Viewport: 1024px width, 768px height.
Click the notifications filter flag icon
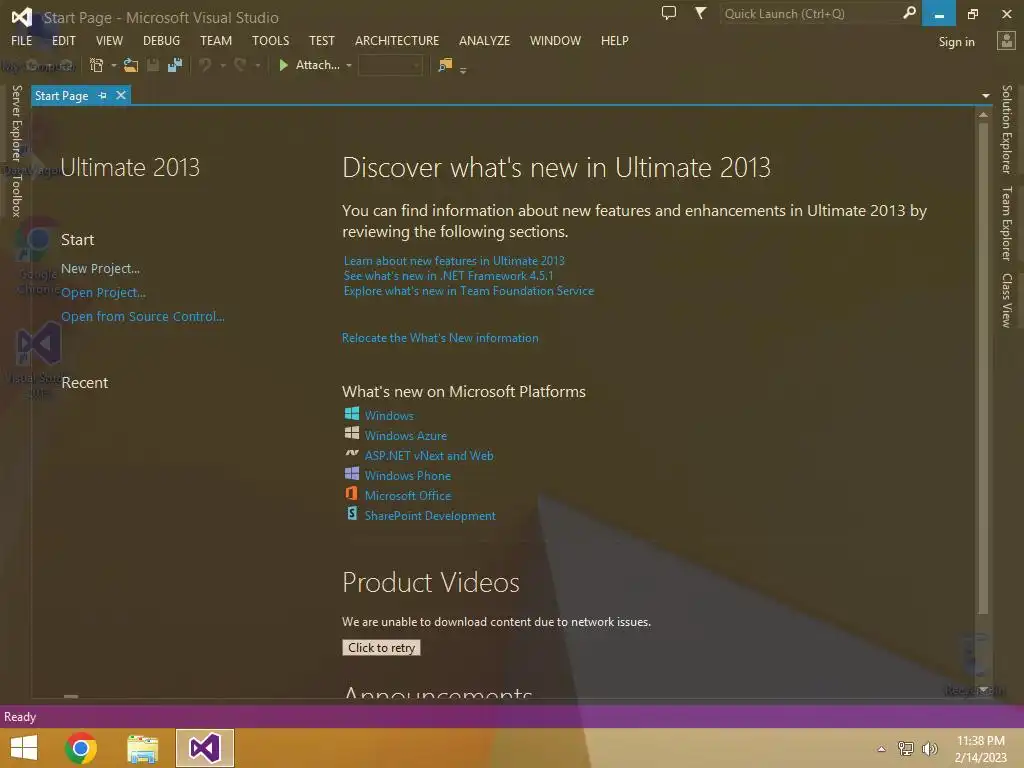point(700,13)
